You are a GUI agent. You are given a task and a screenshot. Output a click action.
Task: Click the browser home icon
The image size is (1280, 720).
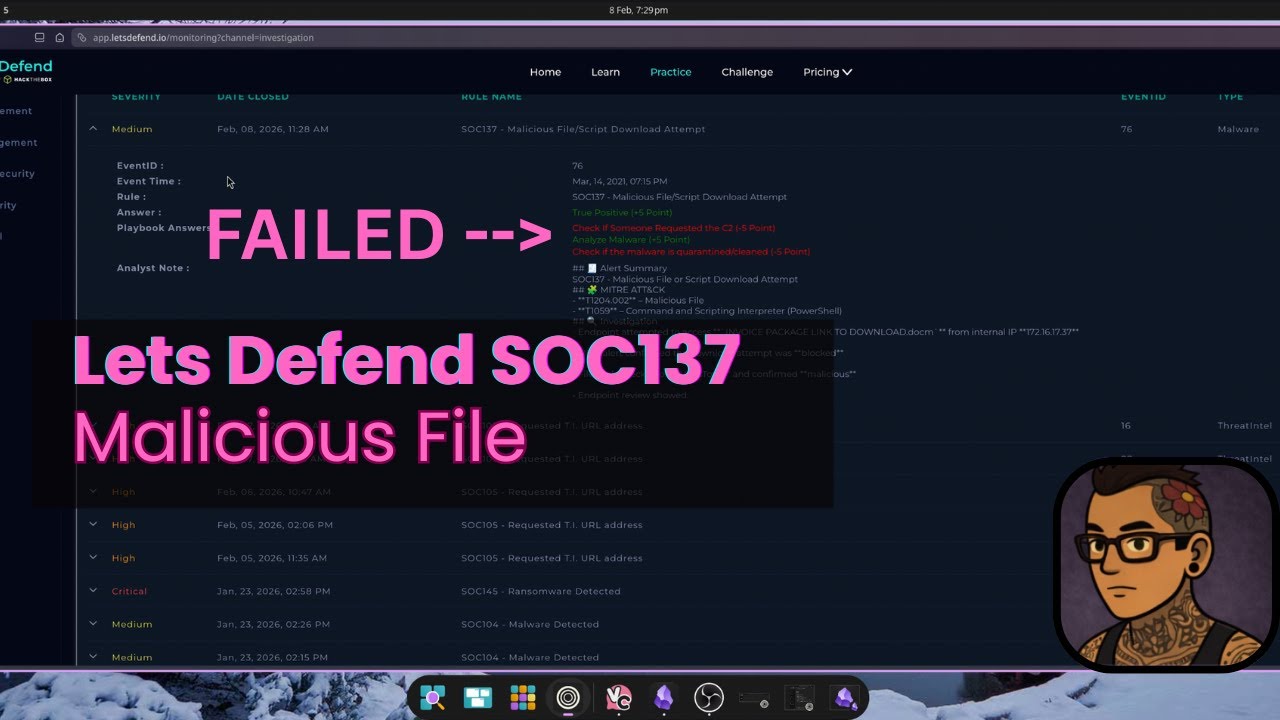pos(59,37)
